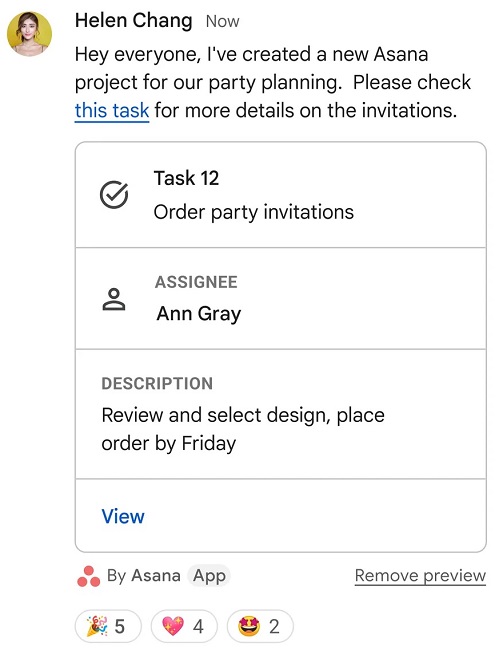Click the party popper emoji icon
The image size is (499, 650).
click(x=97, y=626)
